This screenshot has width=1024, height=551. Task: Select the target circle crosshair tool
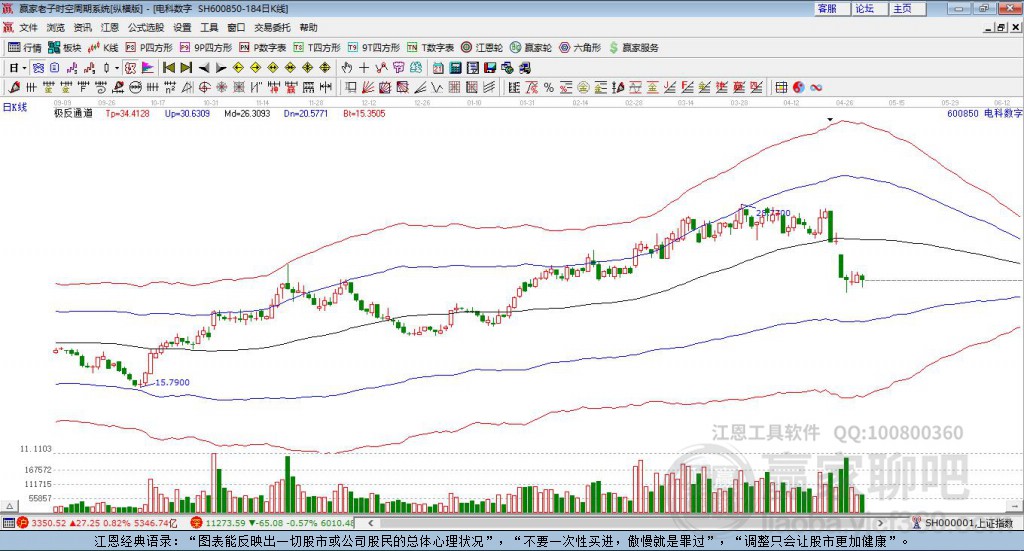tap(204, 87)
